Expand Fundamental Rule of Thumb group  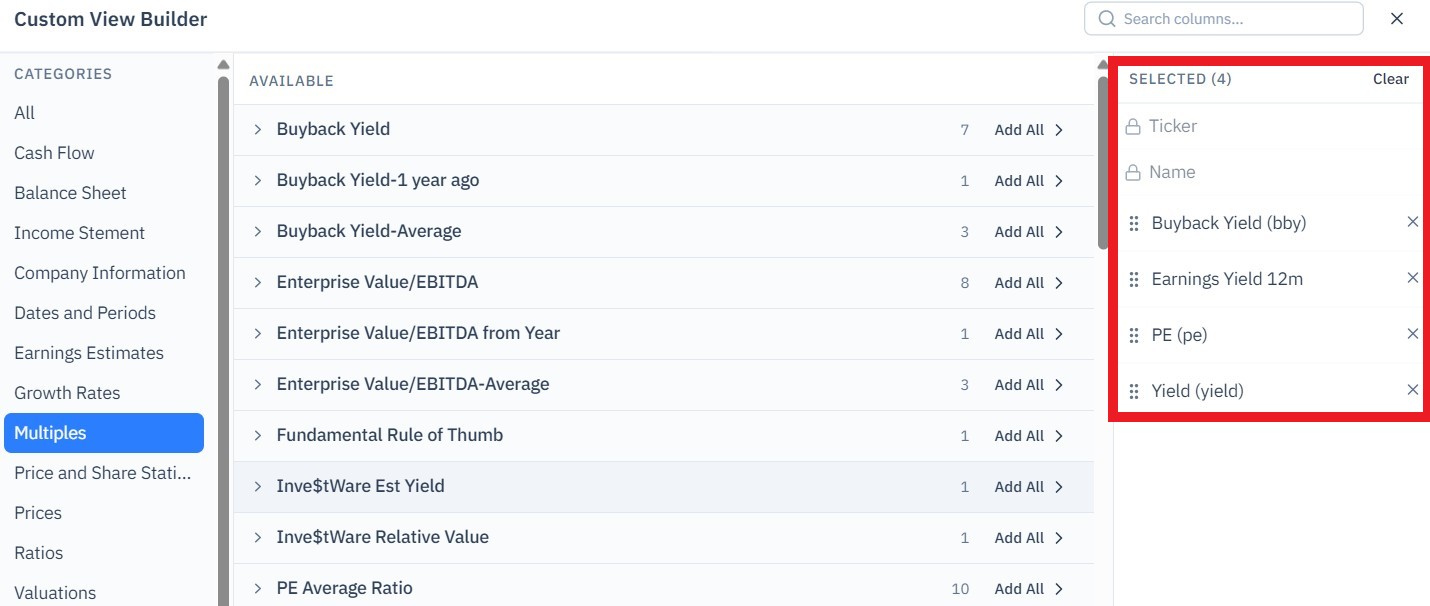coord(257,435)
